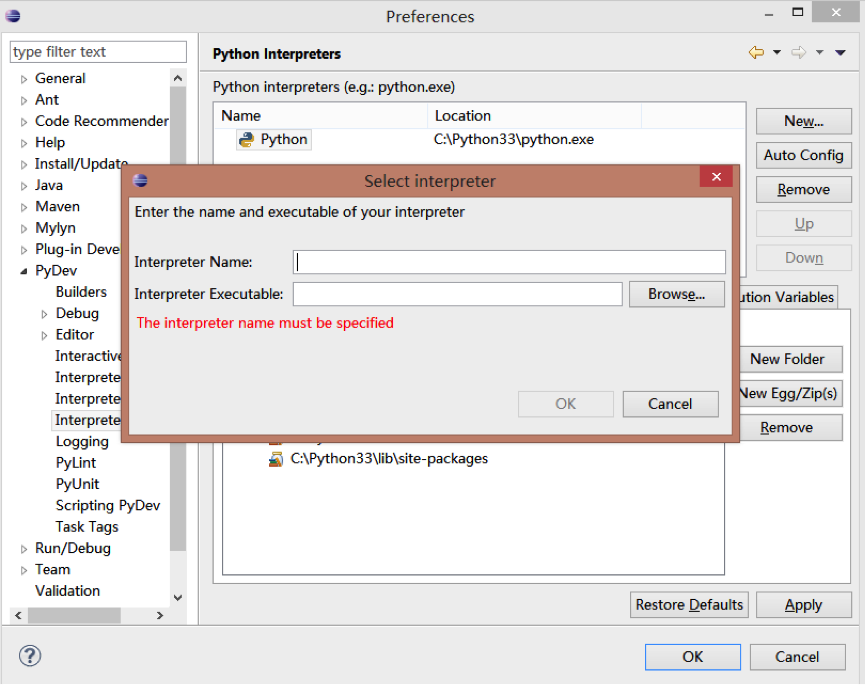The width and height of the screenshot is (866, 685).
Task: Maximize the Preferences window
Action: 798,12
